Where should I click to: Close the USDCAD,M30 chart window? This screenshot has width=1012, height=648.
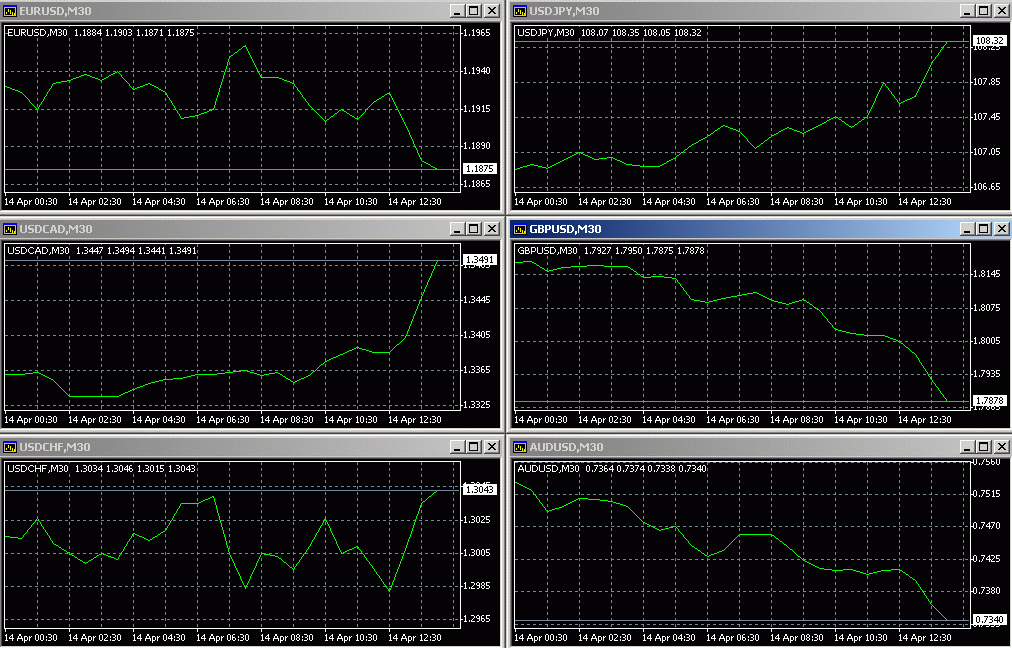[492, 229]
